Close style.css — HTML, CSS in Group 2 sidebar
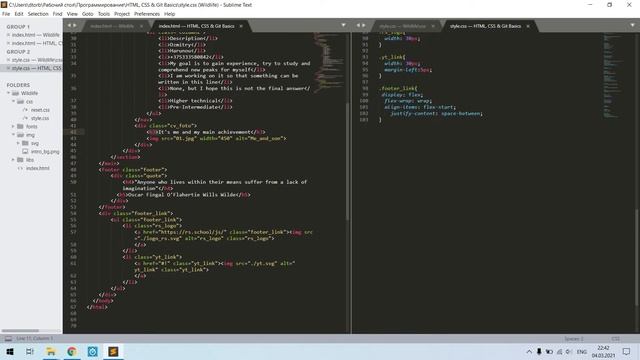Image resolution: width=640 pixels, height=360 pixels. click(8, 68)
